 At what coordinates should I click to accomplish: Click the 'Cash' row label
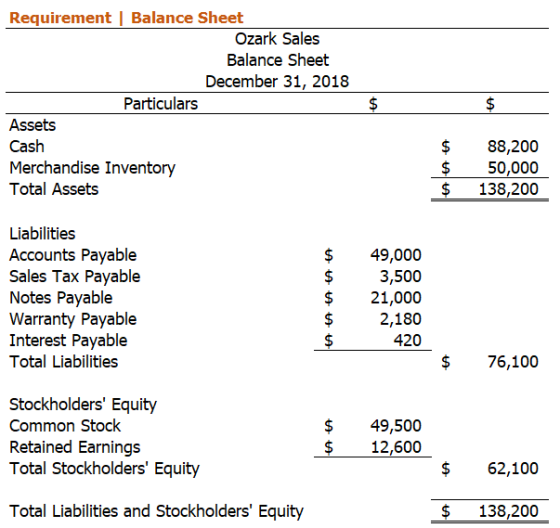coord(27,146)
